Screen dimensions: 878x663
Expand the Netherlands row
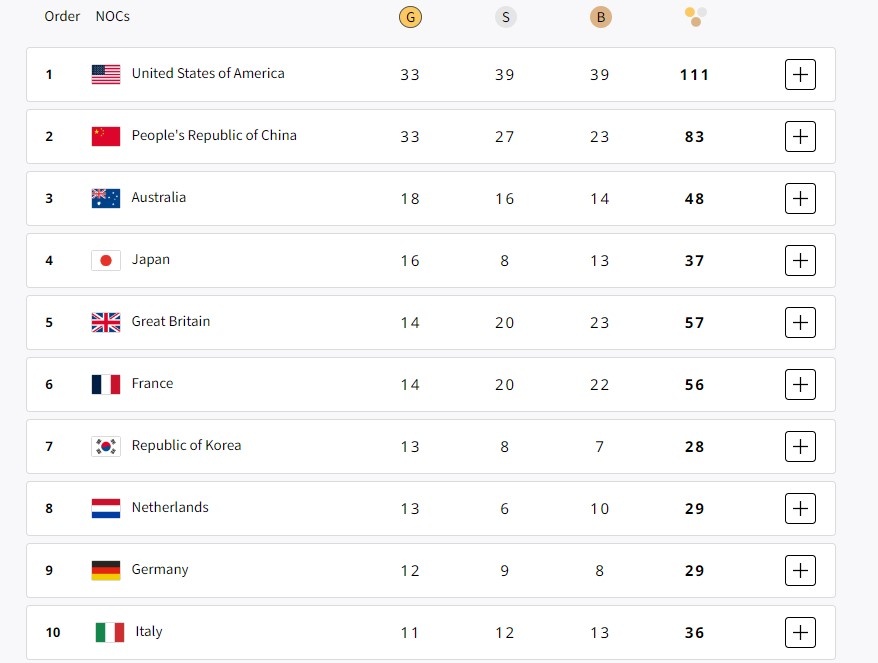pyautogui.click(x=800, y=508)
